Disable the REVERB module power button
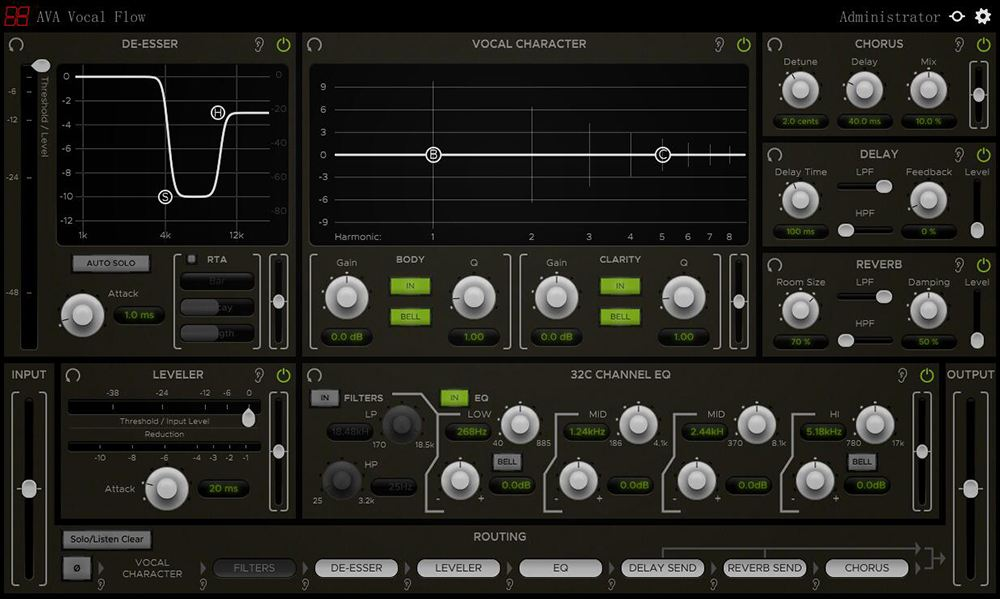 [983, 265]
